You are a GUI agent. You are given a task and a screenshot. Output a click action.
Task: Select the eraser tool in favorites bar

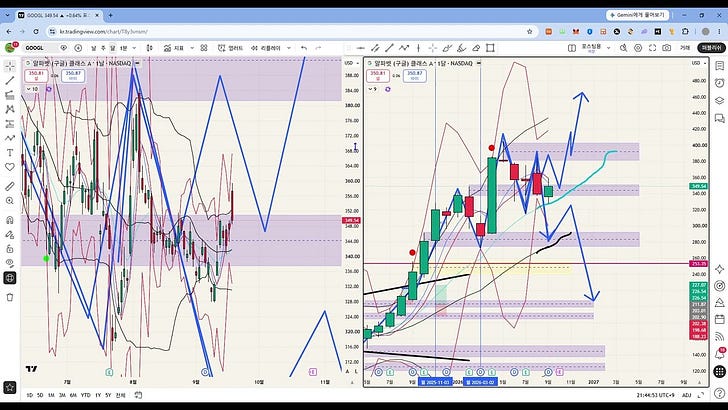coord(476,48)
